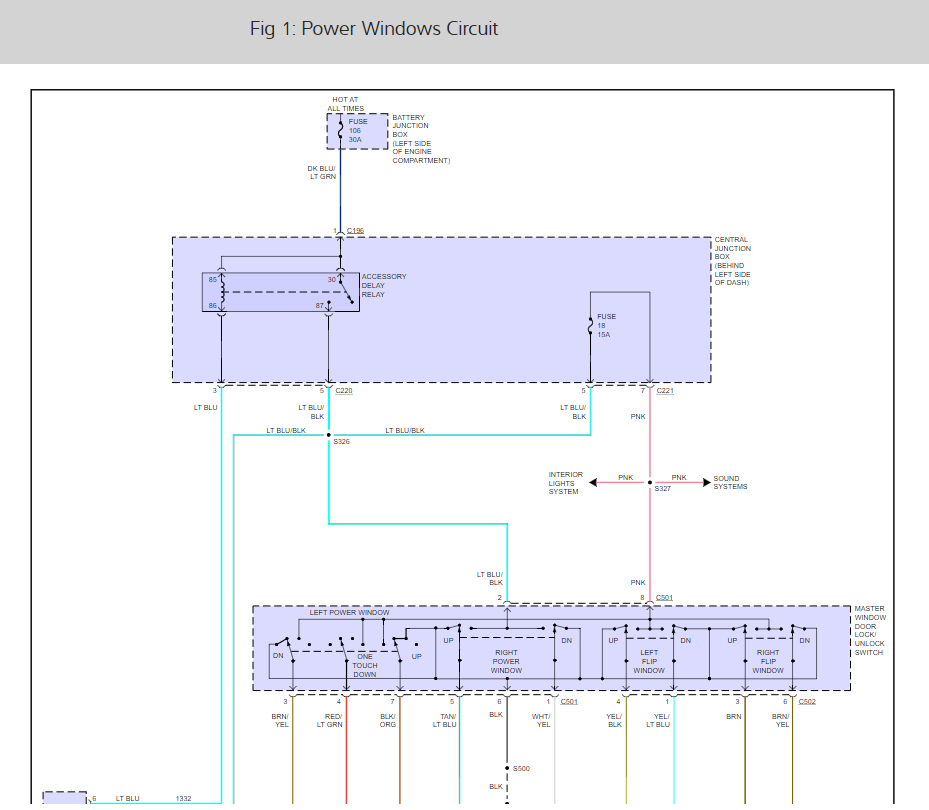The width and height of the screenshot is (929, 810).
Task: Select the Accessory Delay Relay coil symbol
Action: (x=222, y=293)
